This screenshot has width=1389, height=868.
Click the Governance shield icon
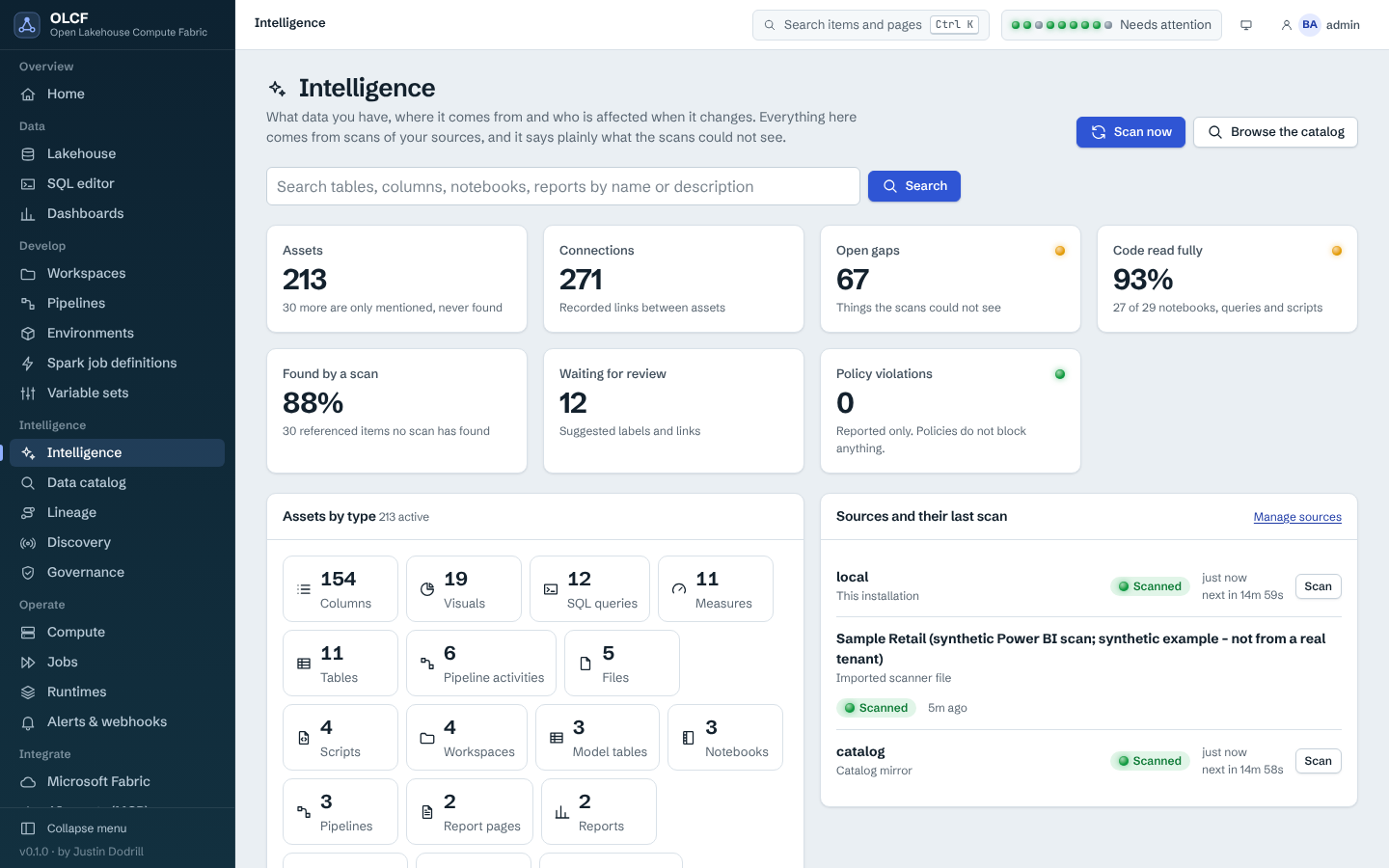pos(28,572)
